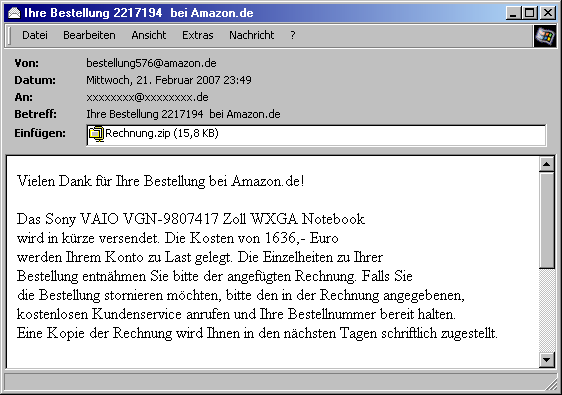The image size is (562, 395).
Task: Click the Datum: label
Action: point(35,80)
